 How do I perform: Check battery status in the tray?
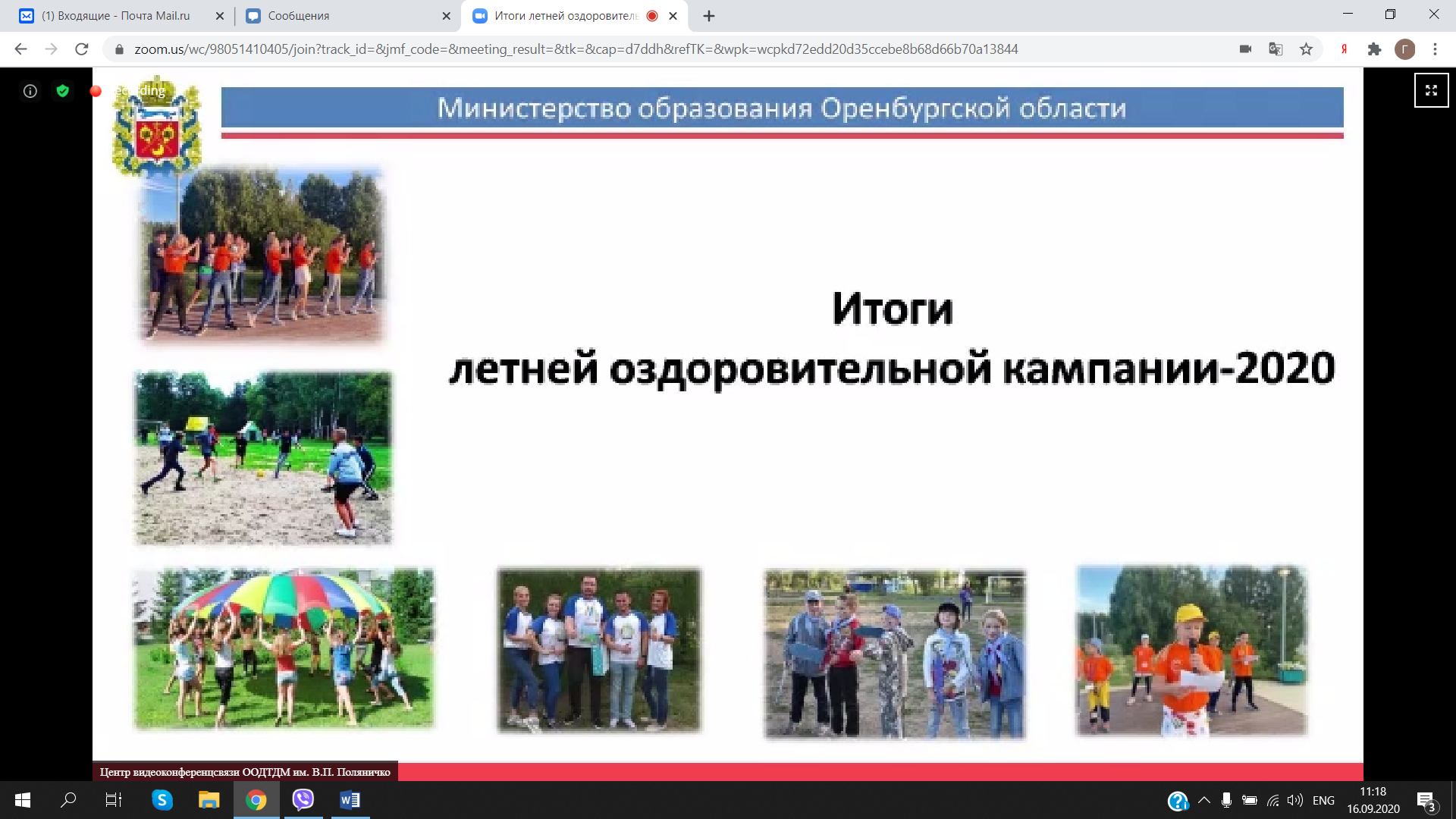point(1250,800)
